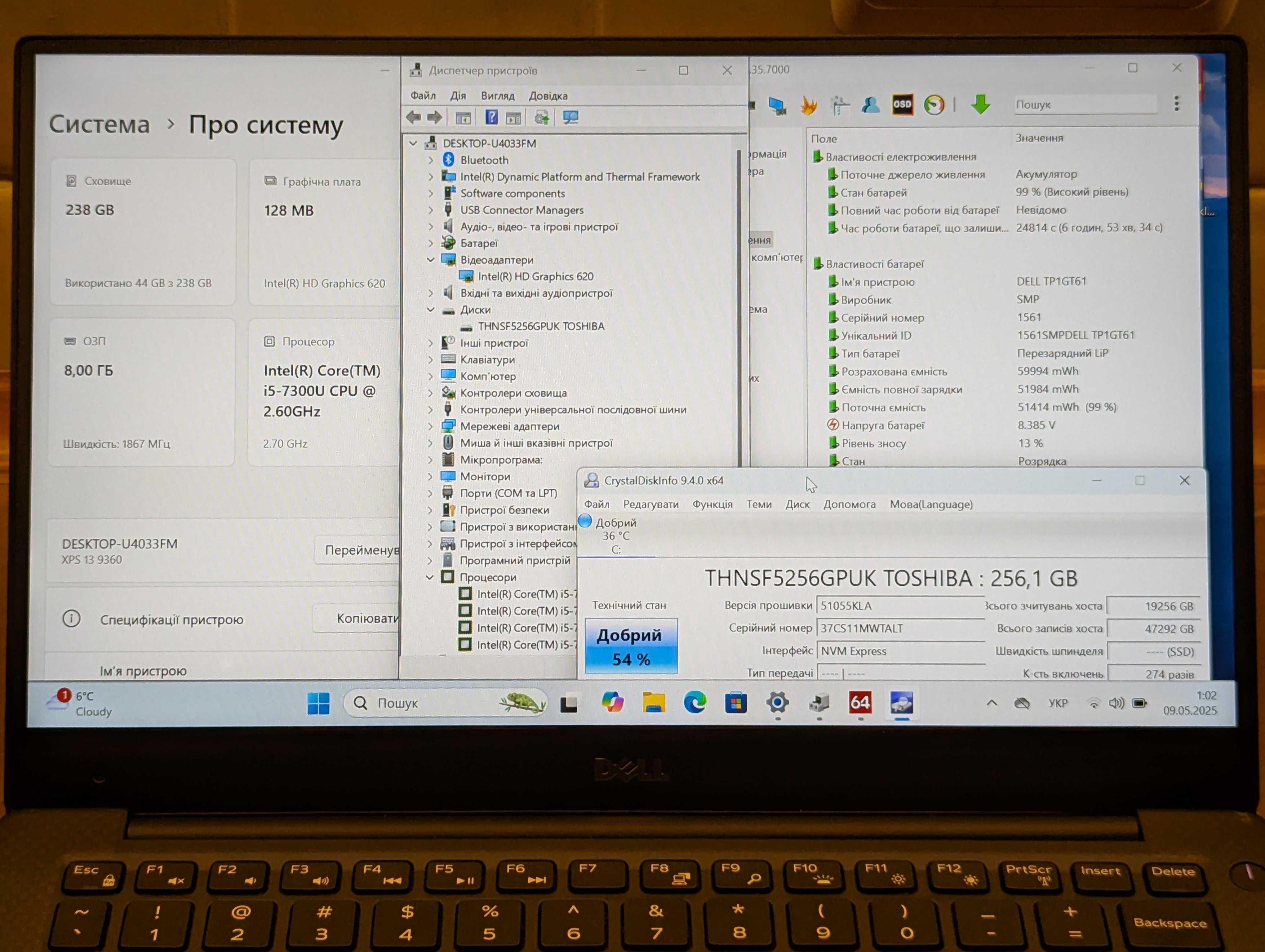1265x952 pixels.
Task: Open Microsoft Store from taskbar
Action: coord(736,702)
